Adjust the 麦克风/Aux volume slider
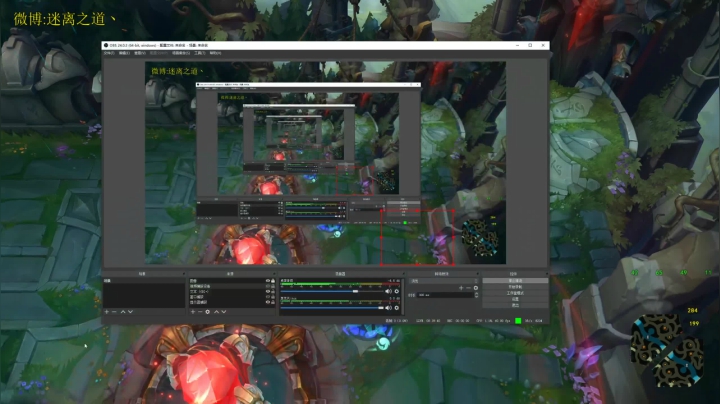This screenshot has height=404, width=720. 332,308
